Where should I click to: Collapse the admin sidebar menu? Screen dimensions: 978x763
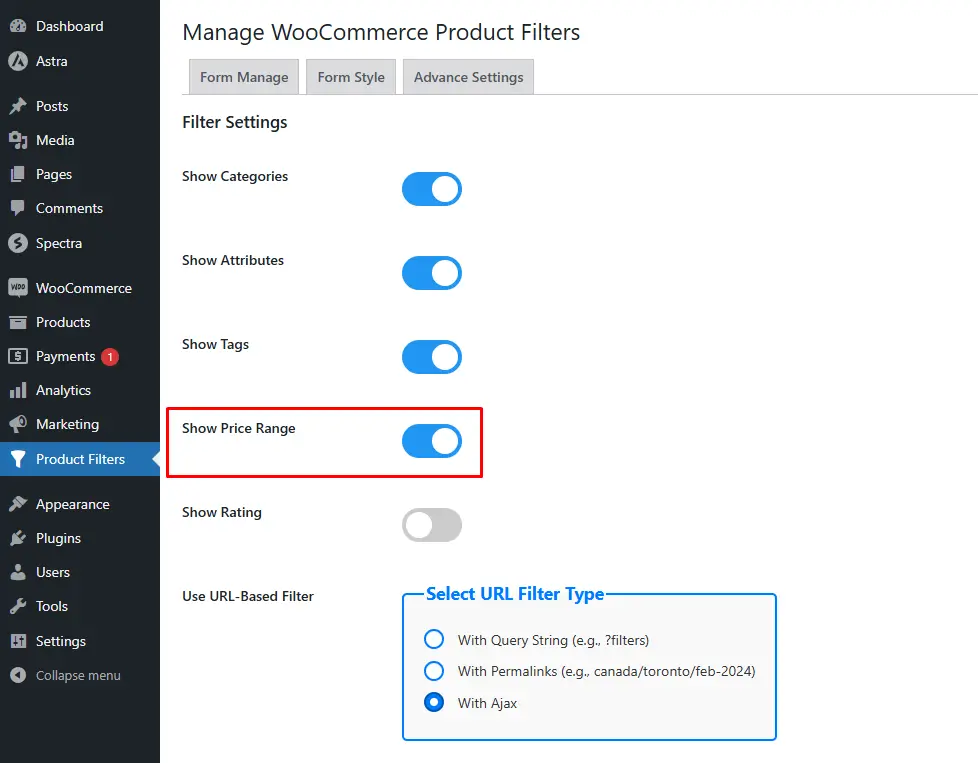coord(65,676)
